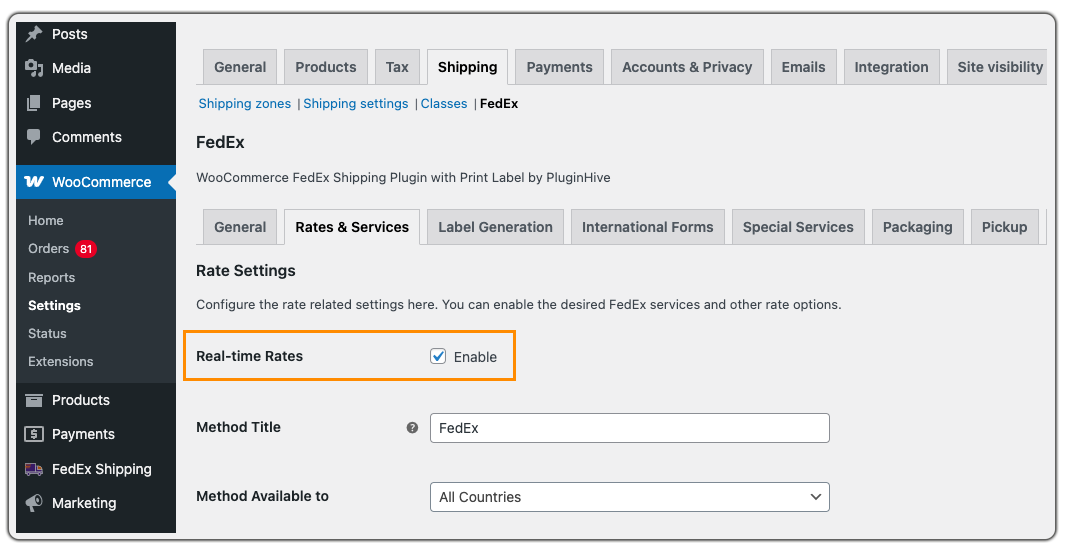Click the Media library icon
Viewport: 1067px width, 551px height.
point(34,68)
